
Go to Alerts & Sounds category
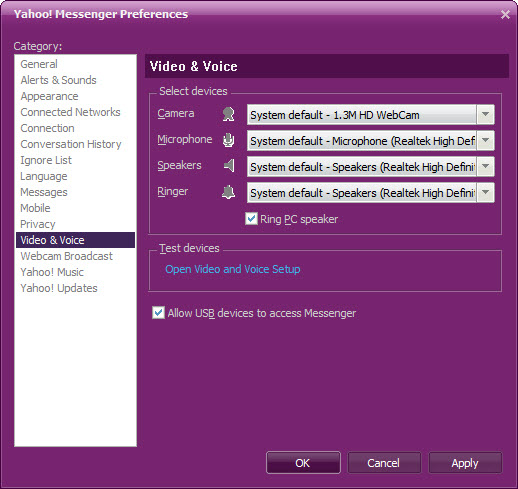58,80
